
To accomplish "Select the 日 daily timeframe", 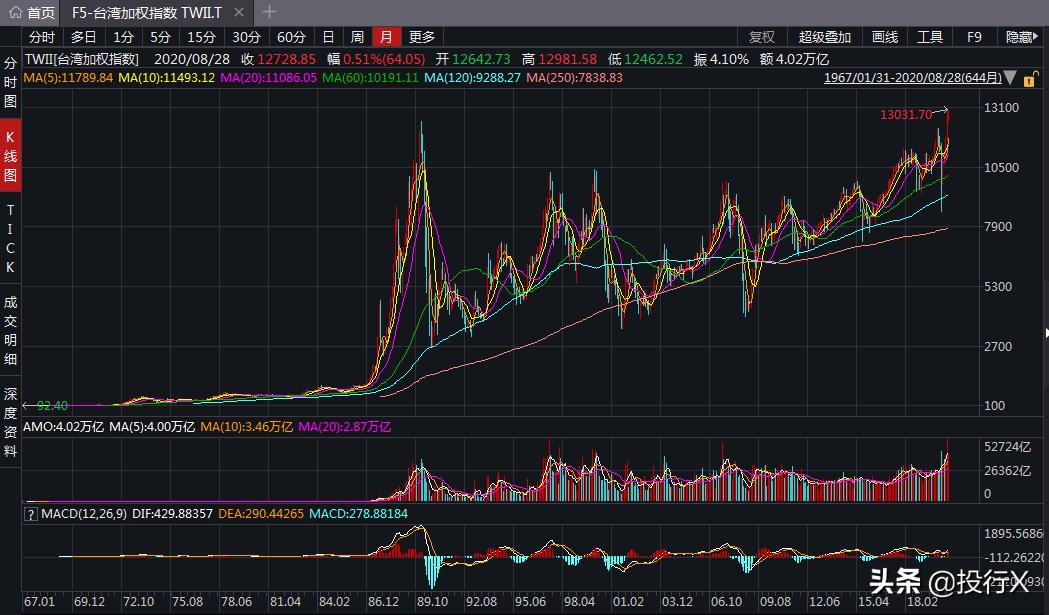I will [328, 37].
